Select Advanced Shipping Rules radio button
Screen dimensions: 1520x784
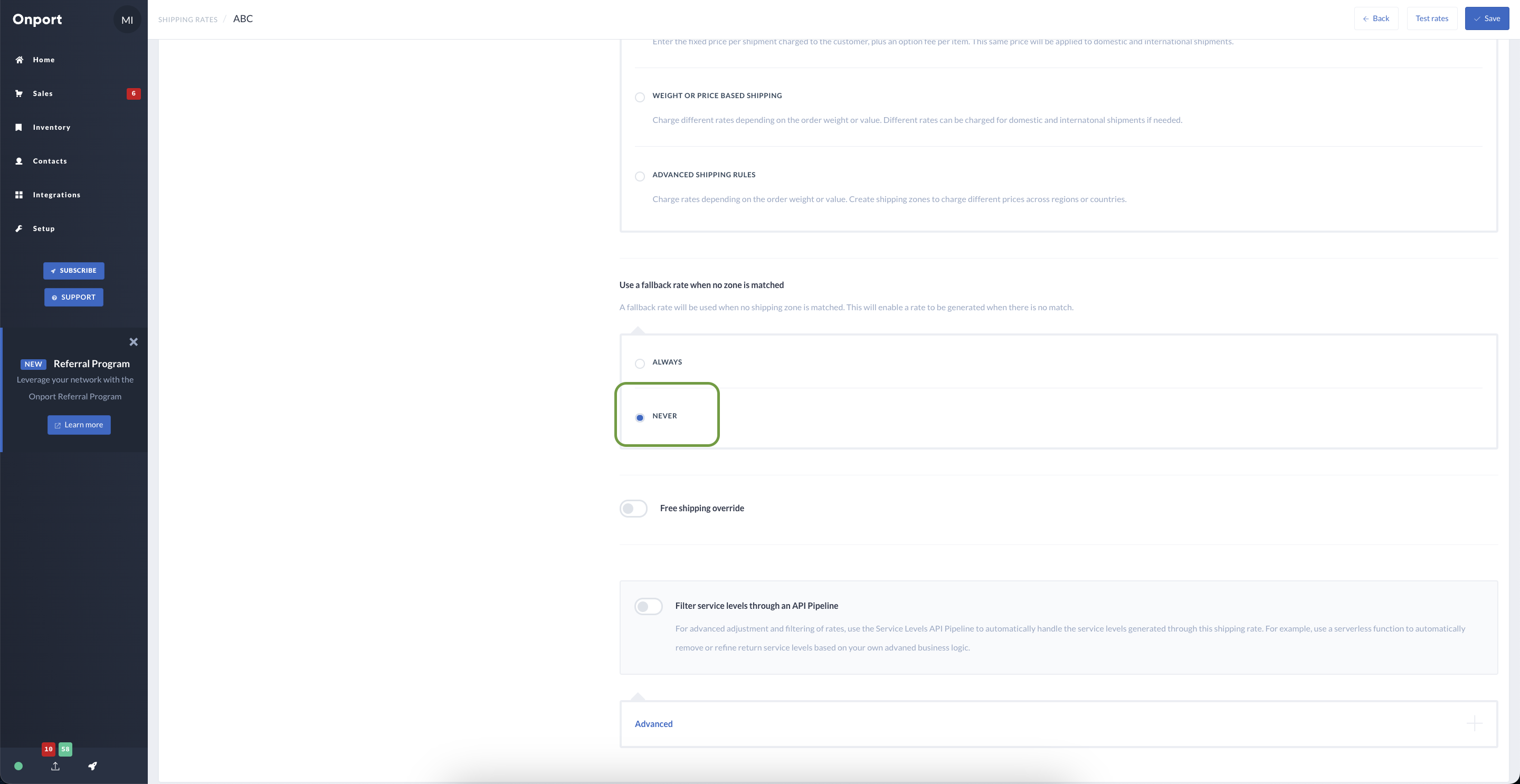pyautogui.click(x=640, y=176)
